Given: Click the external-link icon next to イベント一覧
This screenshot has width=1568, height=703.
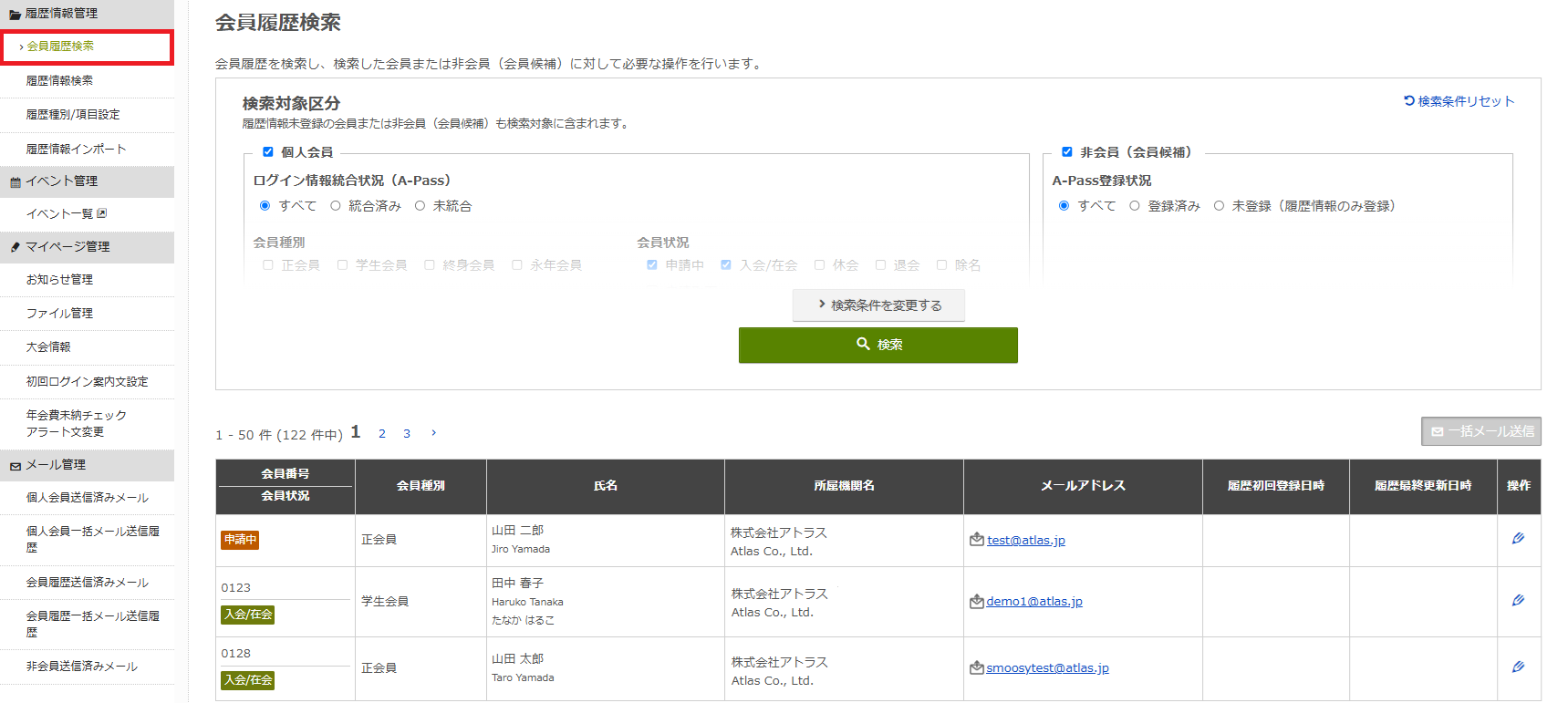Looking at the screenshot, I should (x=102, y=213).
